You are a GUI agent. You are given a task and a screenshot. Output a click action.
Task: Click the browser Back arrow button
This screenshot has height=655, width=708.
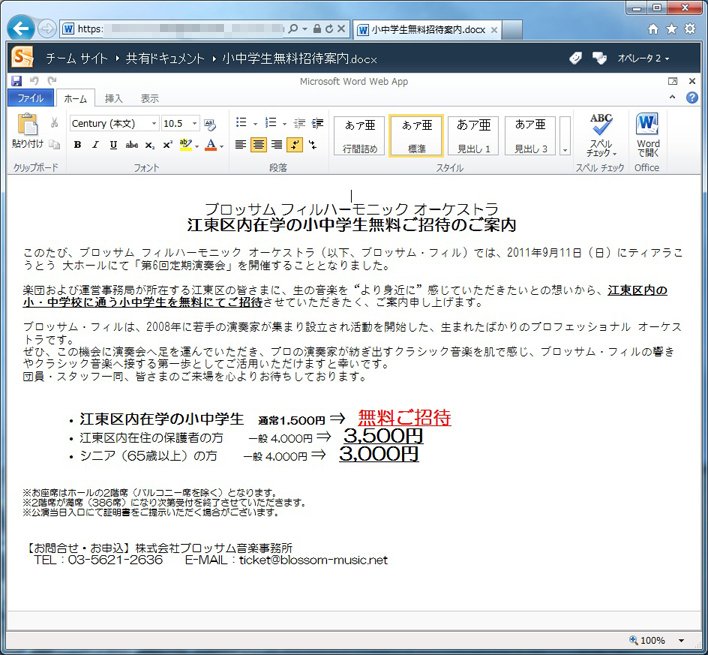(21, 29)
